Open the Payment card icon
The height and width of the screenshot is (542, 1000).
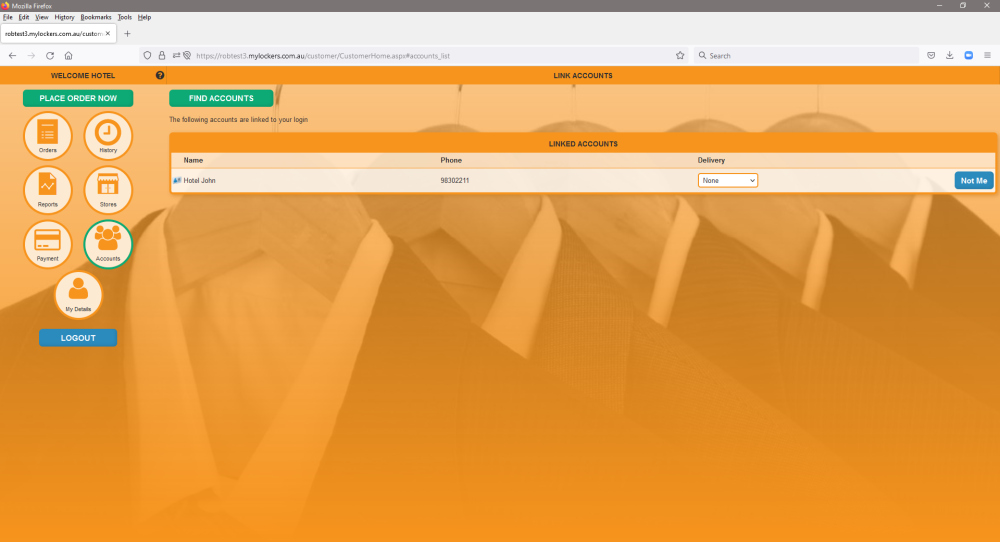point(48,244)
